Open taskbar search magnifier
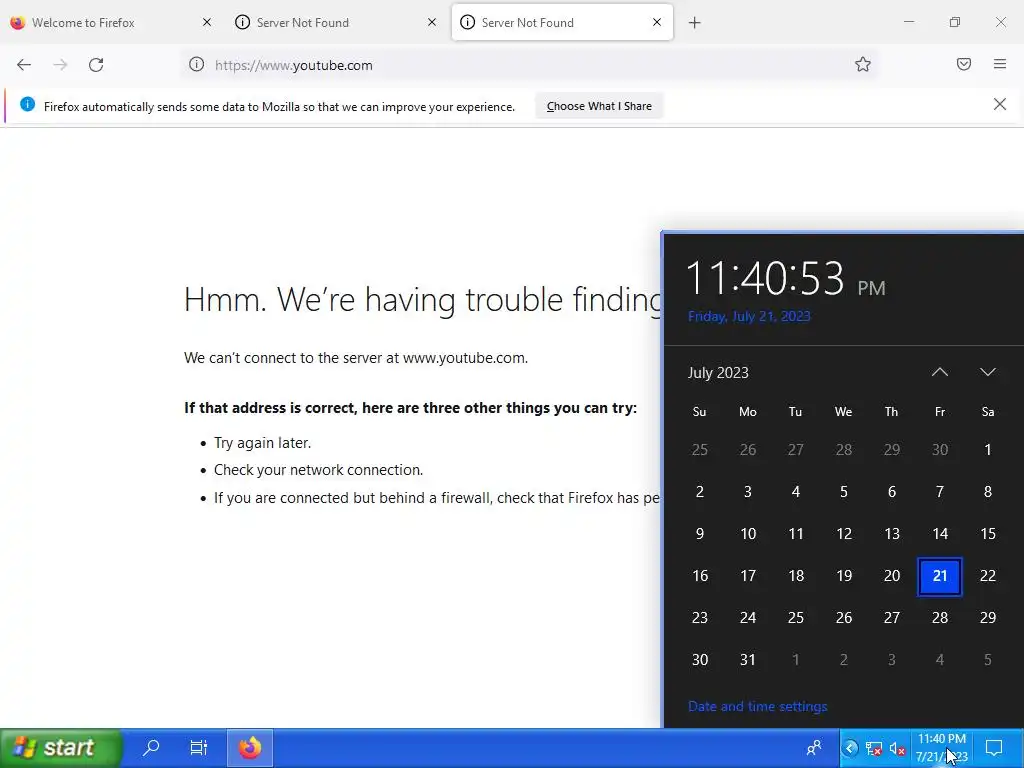This screenshot has height=768, width=1024. coord(151,748)
